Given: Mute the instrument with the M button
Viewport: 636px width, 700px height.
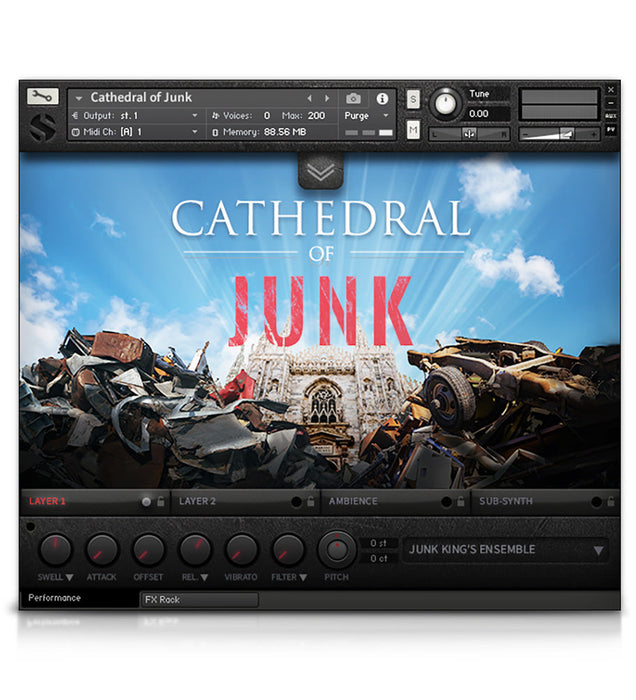Looking at the screenshot, I should click(413, 129).
